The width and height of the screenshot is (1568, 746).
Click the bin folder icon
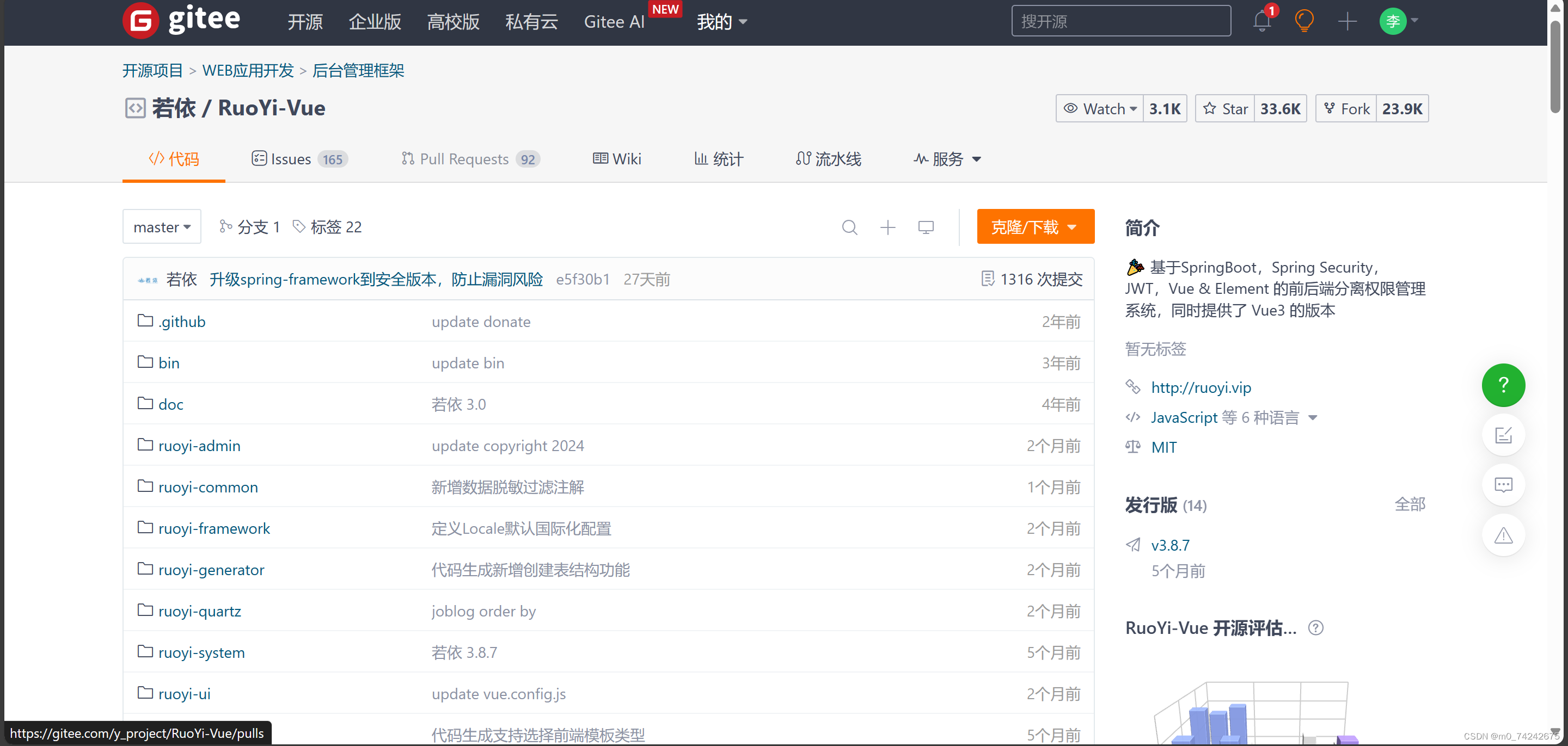point(145,362)
